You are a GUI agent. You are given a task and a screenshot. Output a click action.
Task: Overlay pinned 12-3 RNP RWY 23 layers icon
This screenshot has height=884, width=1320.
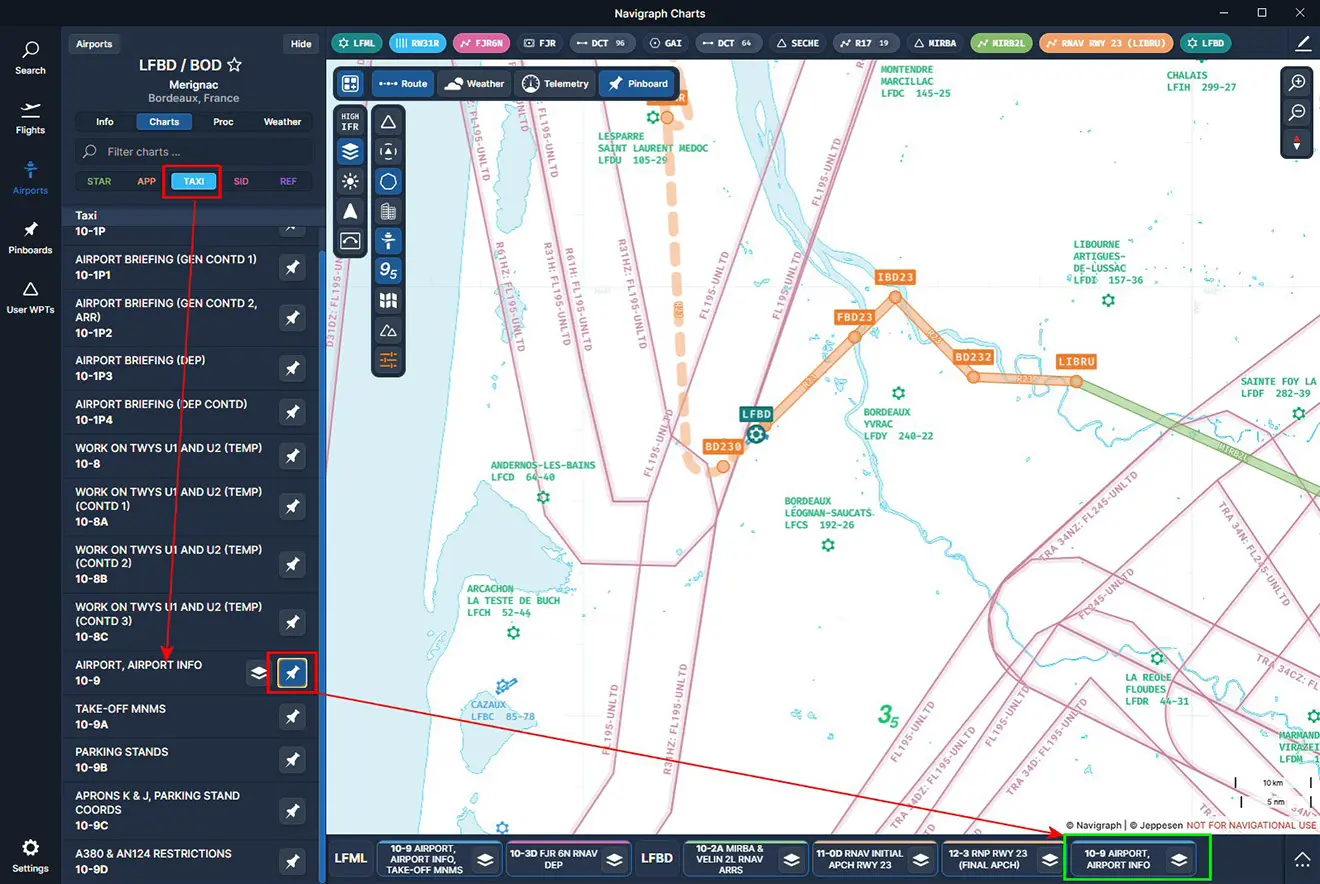coord(1049,860)
